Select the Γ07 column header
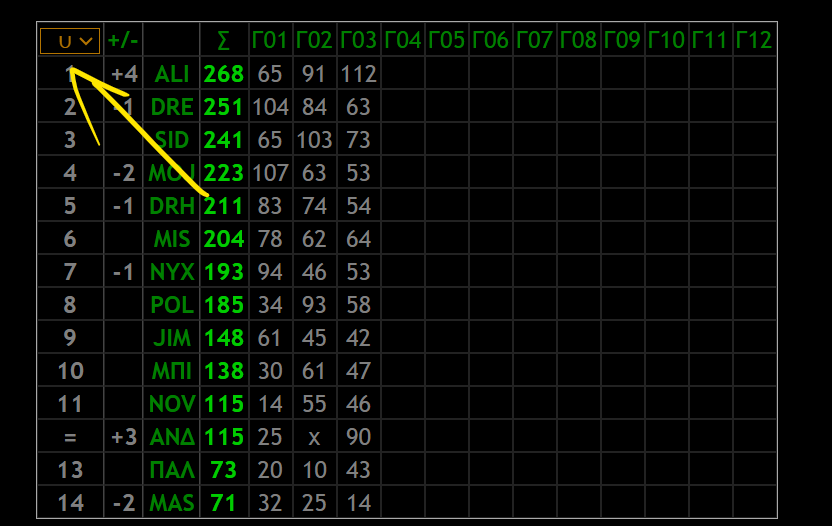The height and width of the screenshot is (526, 832). tap(534, 41)
